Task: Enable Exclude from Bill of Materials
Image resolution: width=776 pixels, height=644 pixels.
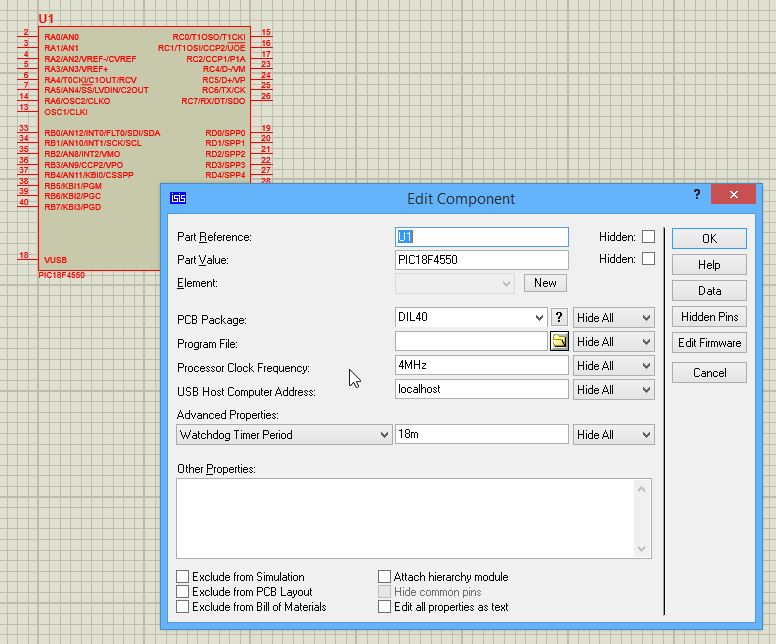Action: coord(183,607)
